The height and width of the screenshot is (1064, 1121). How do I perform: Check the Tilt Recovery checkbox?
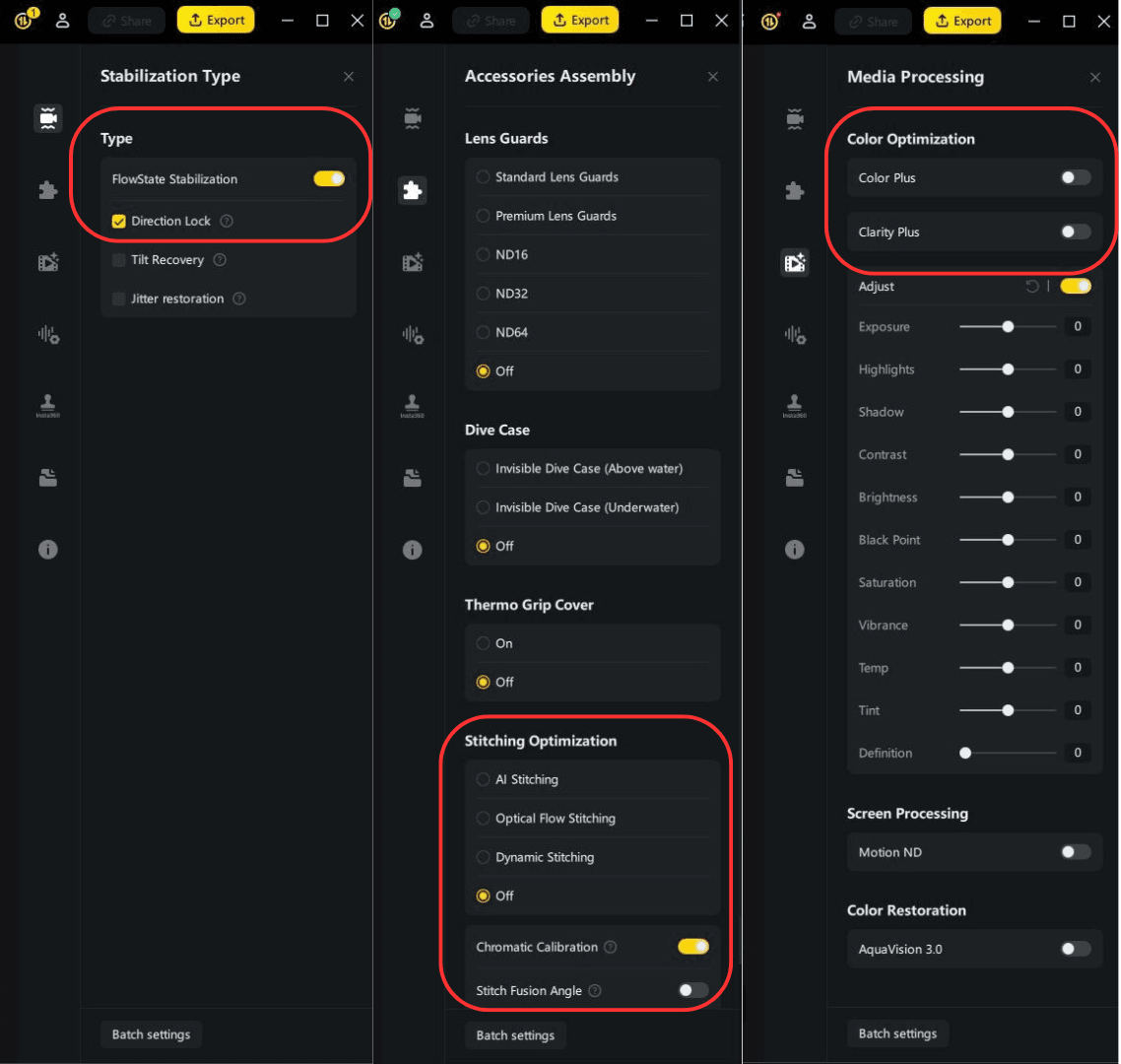(x=119, y=260)
